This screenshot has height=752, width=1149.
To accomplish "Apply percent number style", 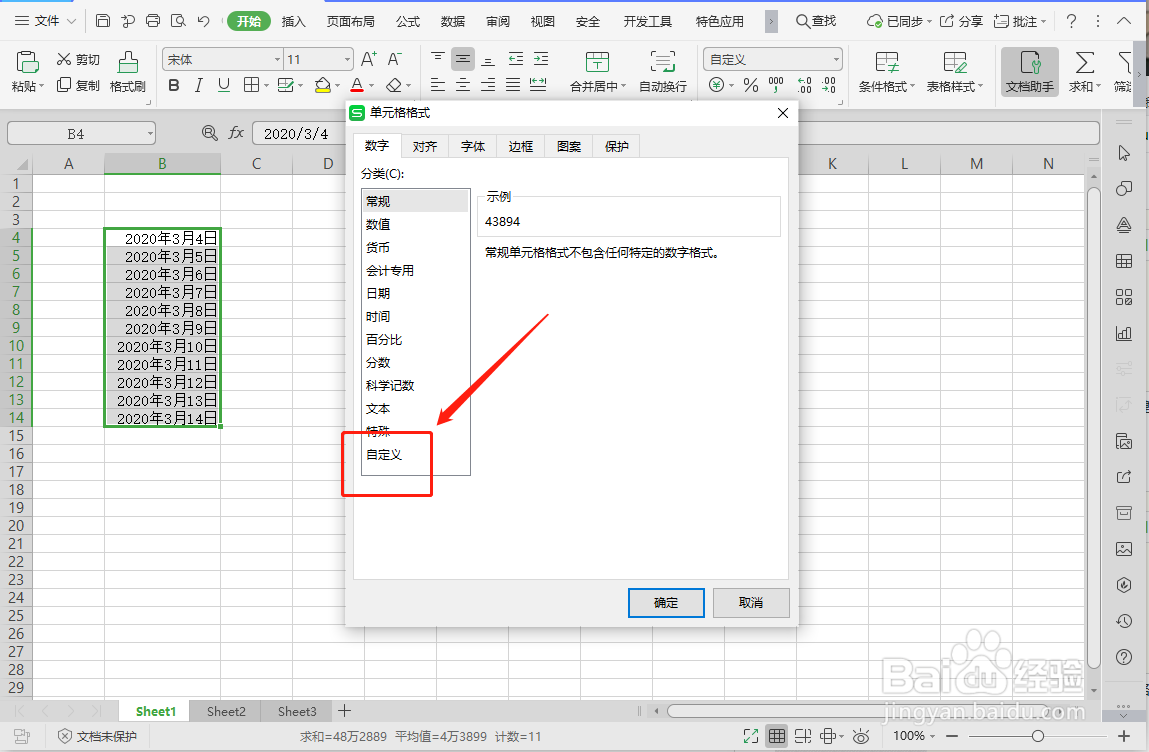I will tap(750, 85).
